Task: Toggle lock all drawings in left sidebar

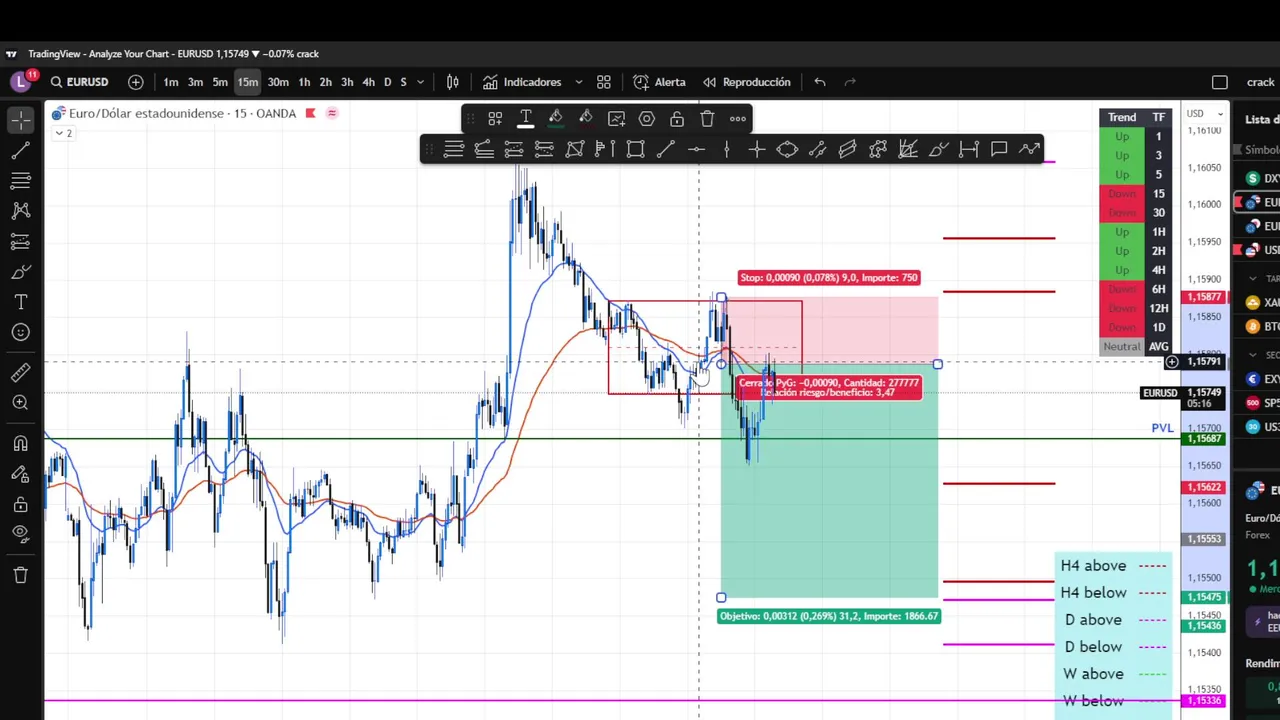Action: click(x=20, y=505)
